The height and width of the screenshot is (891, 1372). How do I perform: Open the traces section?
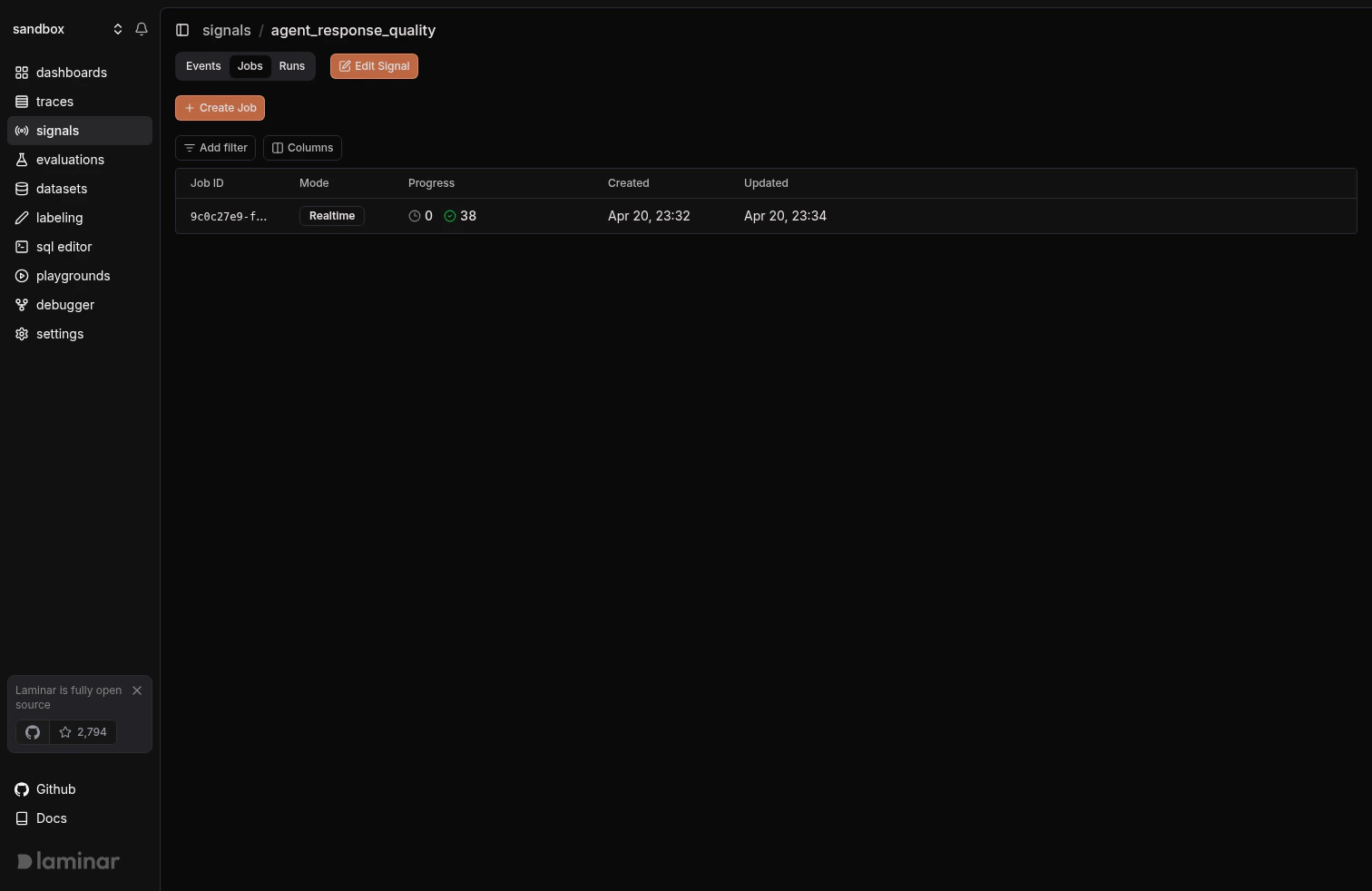[54, 101]
